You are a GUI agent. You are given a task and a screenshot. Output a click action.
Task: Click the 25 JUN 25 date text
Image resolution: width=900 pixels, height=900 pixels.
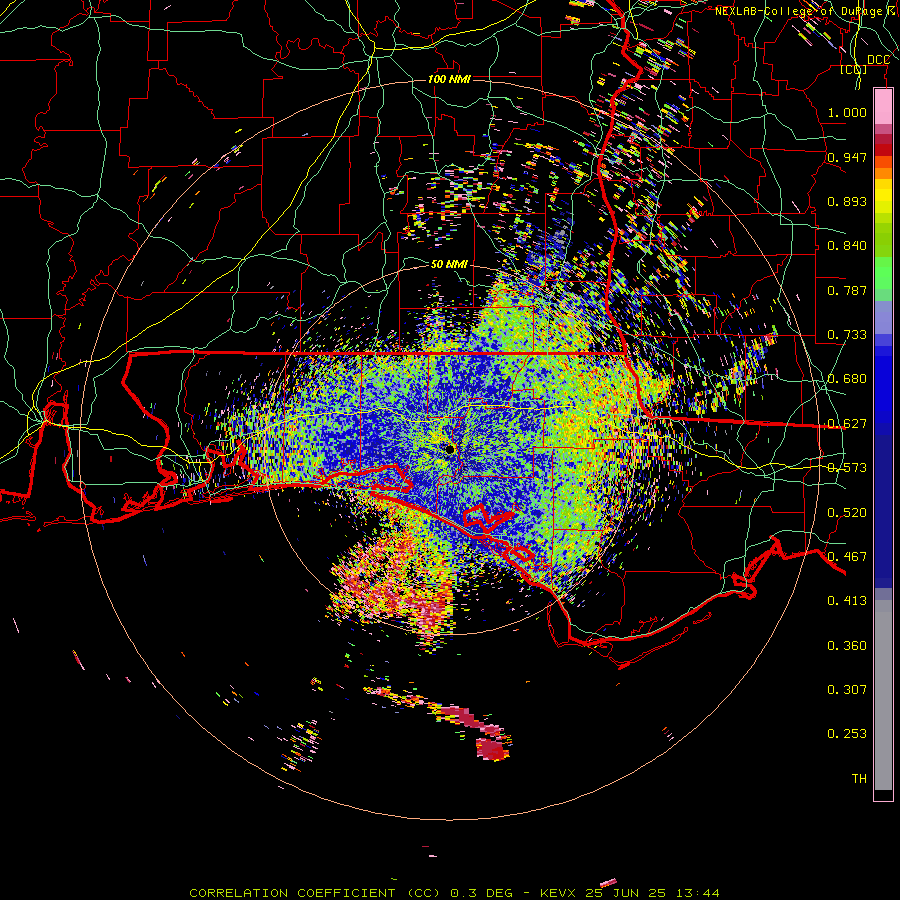(x=626, y=893)
